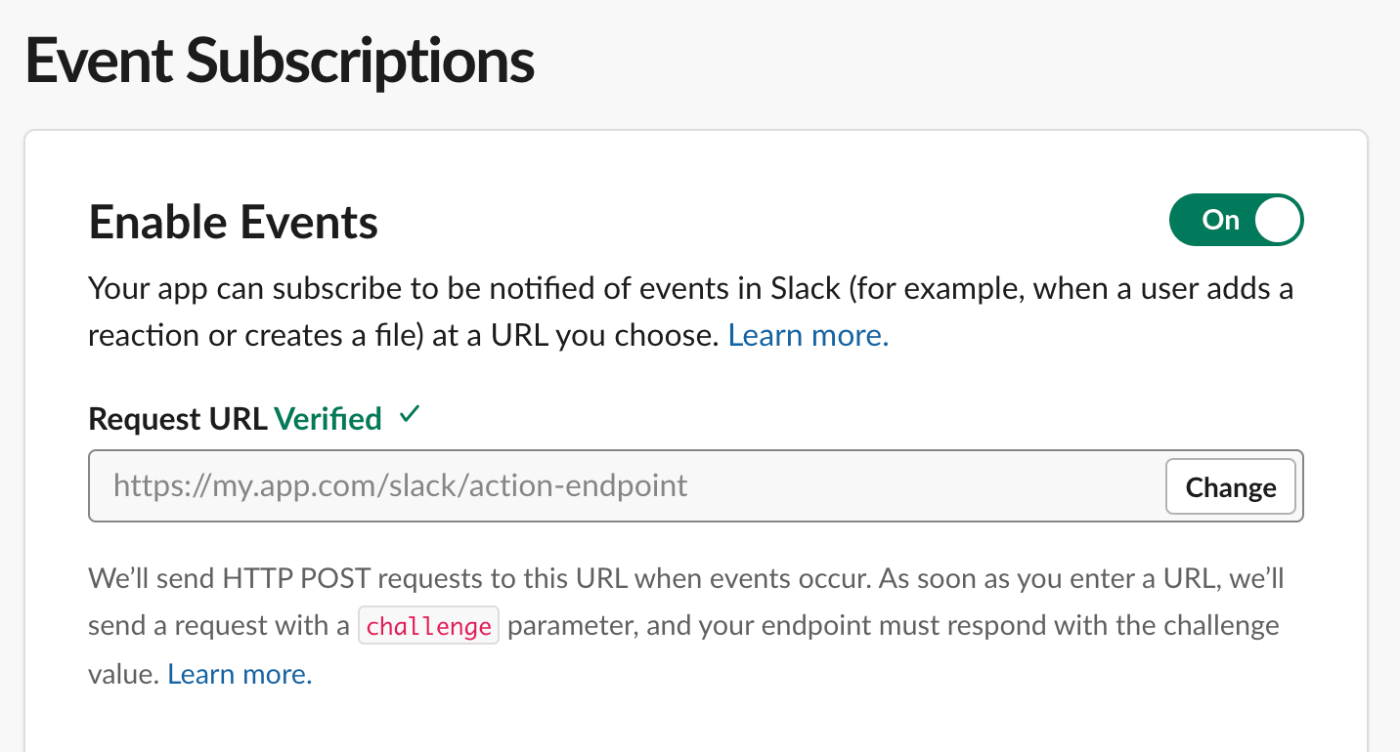Turn off the Enable Events toggle
Viewport: 1400px width, 752px height.
pos(1236,220)
